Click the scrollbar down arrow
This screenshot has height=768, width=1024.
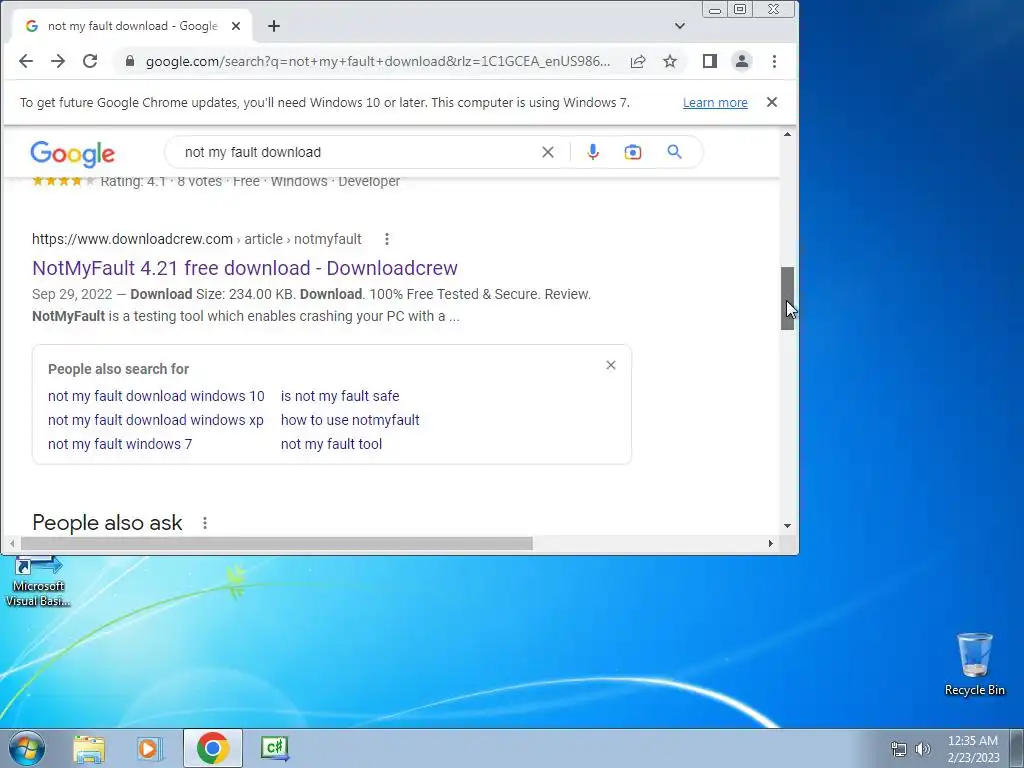[788, 526]
